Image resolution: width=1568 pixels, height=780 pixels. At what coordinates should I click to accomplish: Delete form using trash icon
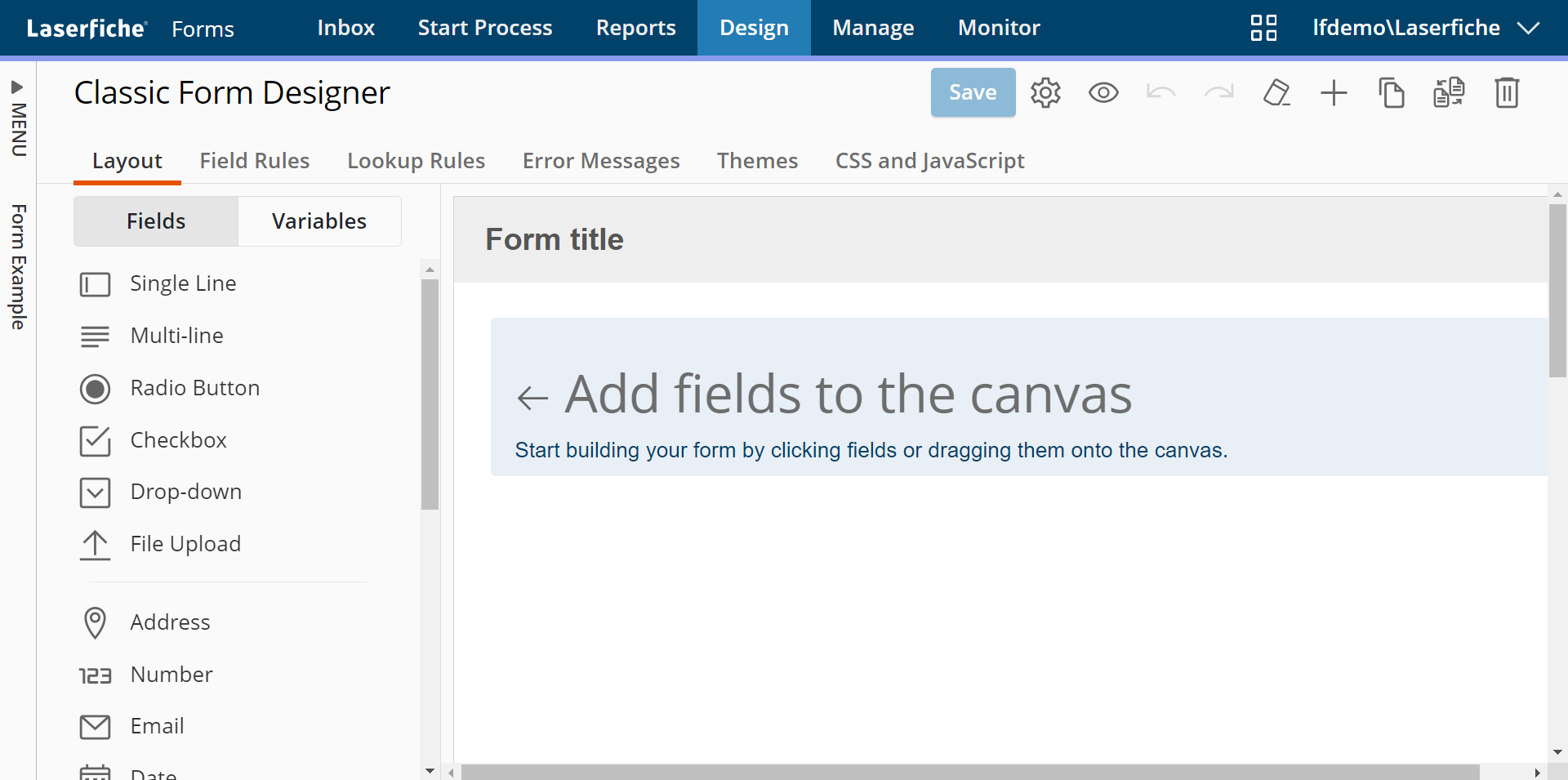tap(1507, 93)
